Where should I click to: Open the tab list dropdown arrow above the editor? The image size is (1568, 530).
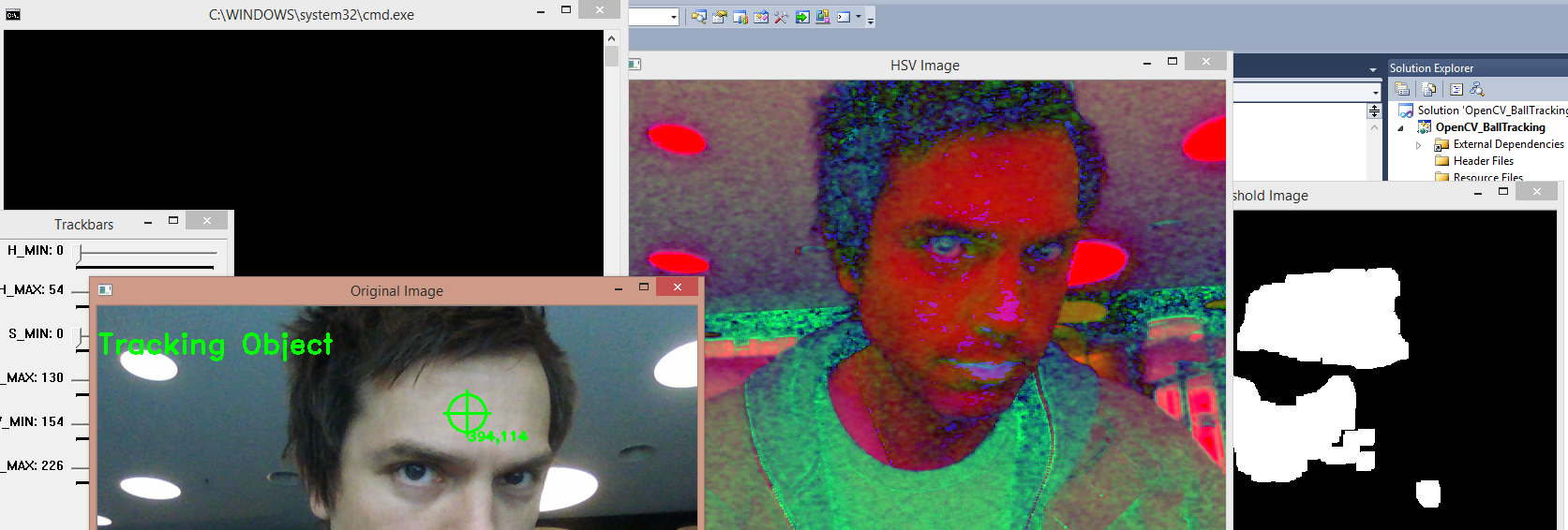[1373, 69]
